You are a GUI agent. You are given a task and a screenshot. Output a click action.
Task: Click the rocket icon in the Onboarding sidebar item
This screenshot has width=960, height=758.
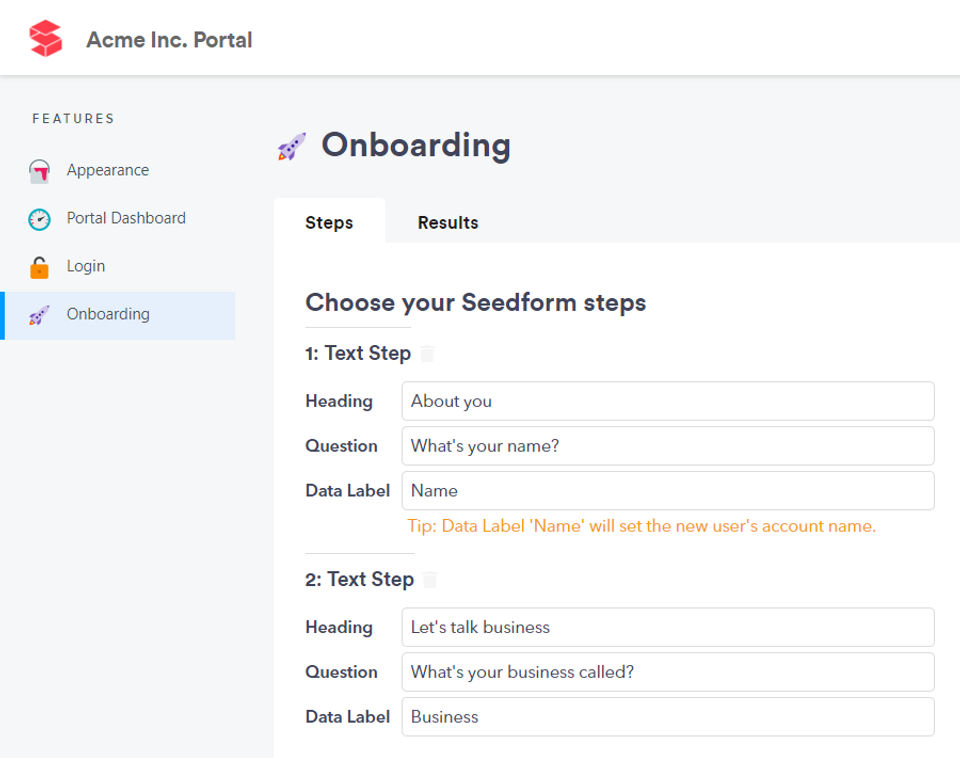click(x=39, y=315)
